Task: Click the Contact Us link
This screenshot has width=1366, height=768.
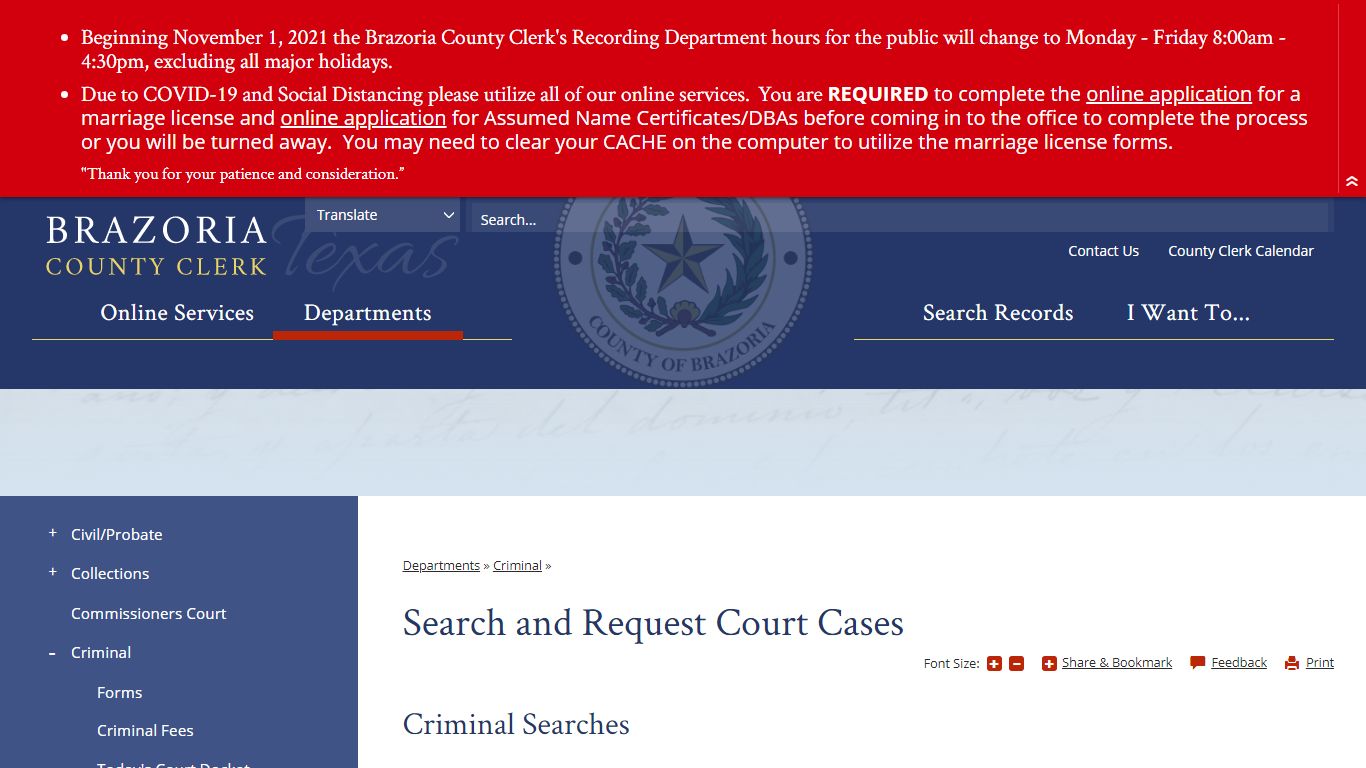Action: click(1103, 251)
